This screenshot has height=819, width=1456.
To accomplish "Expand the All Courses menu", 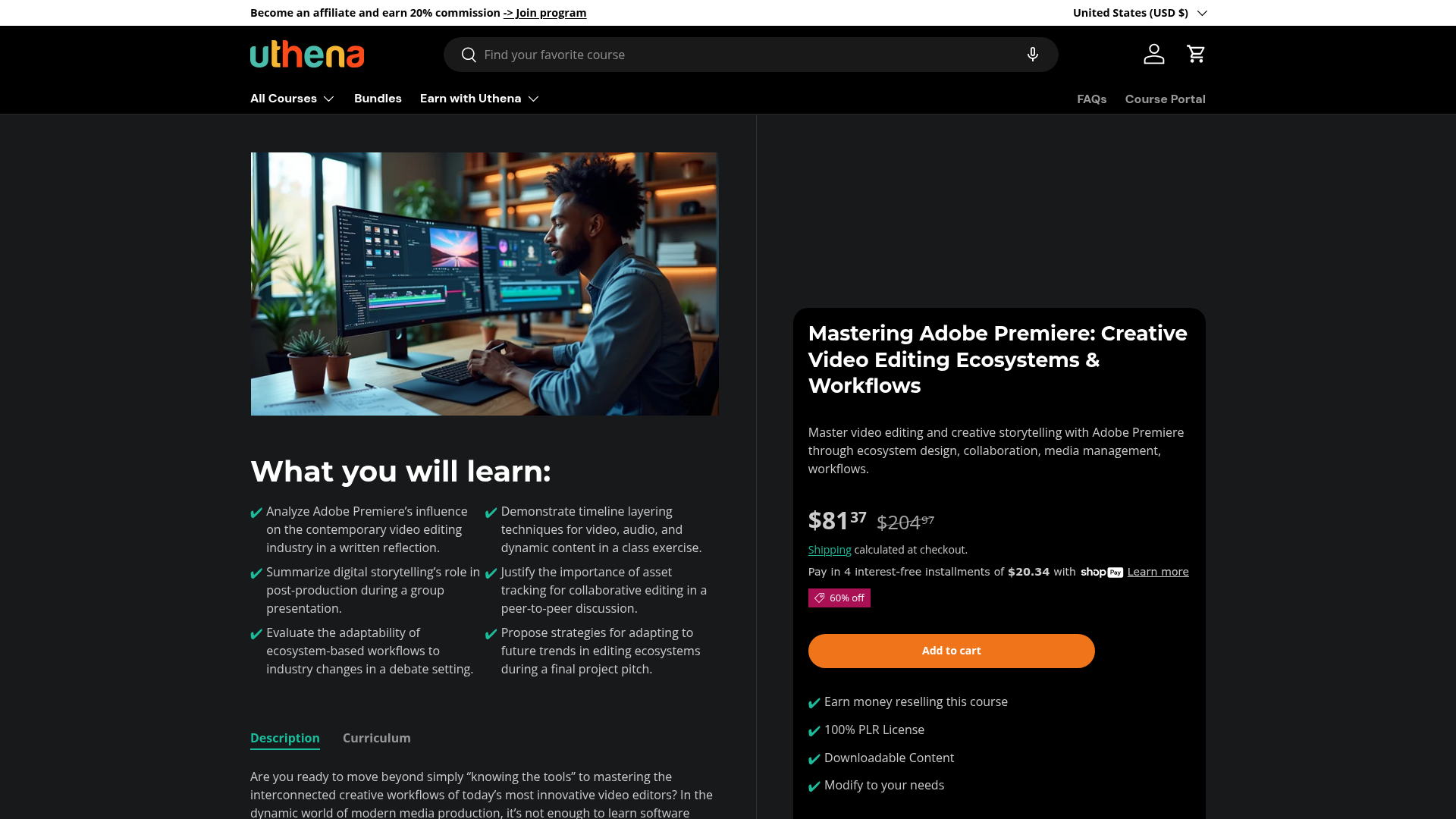I will (x=292, y=99).
